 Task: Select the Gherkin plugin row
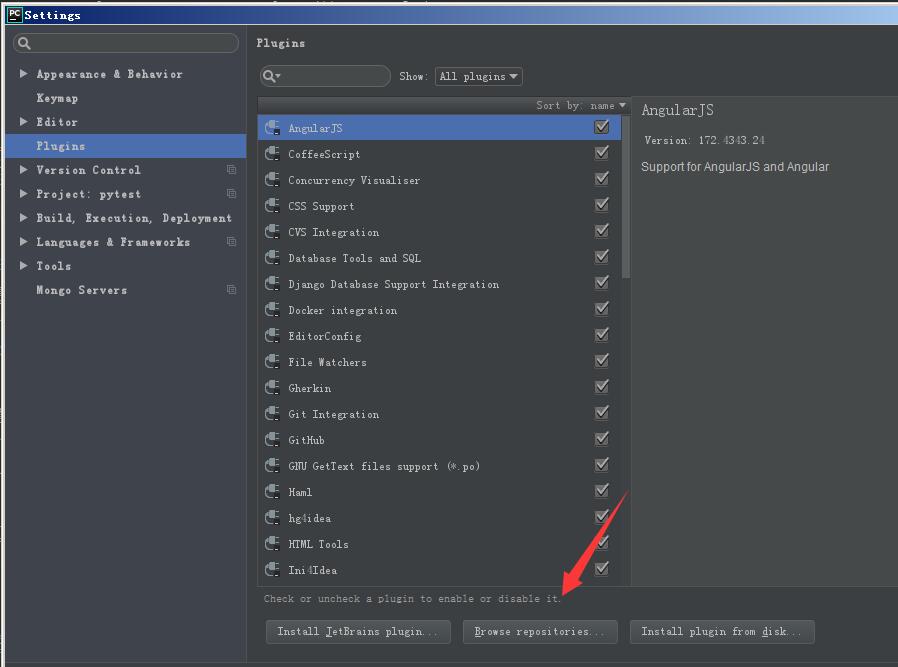439,388
